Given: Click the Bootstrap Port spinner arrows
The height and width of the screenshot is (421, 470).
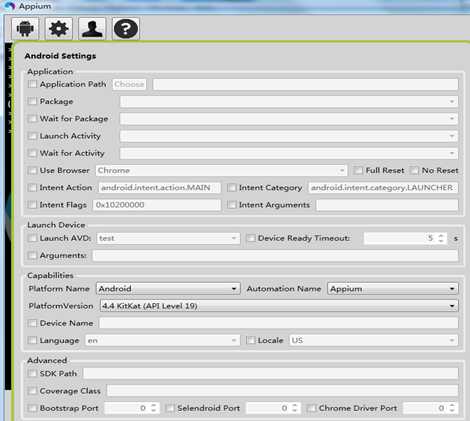Looking at the screenshot, I should point(154,408).
